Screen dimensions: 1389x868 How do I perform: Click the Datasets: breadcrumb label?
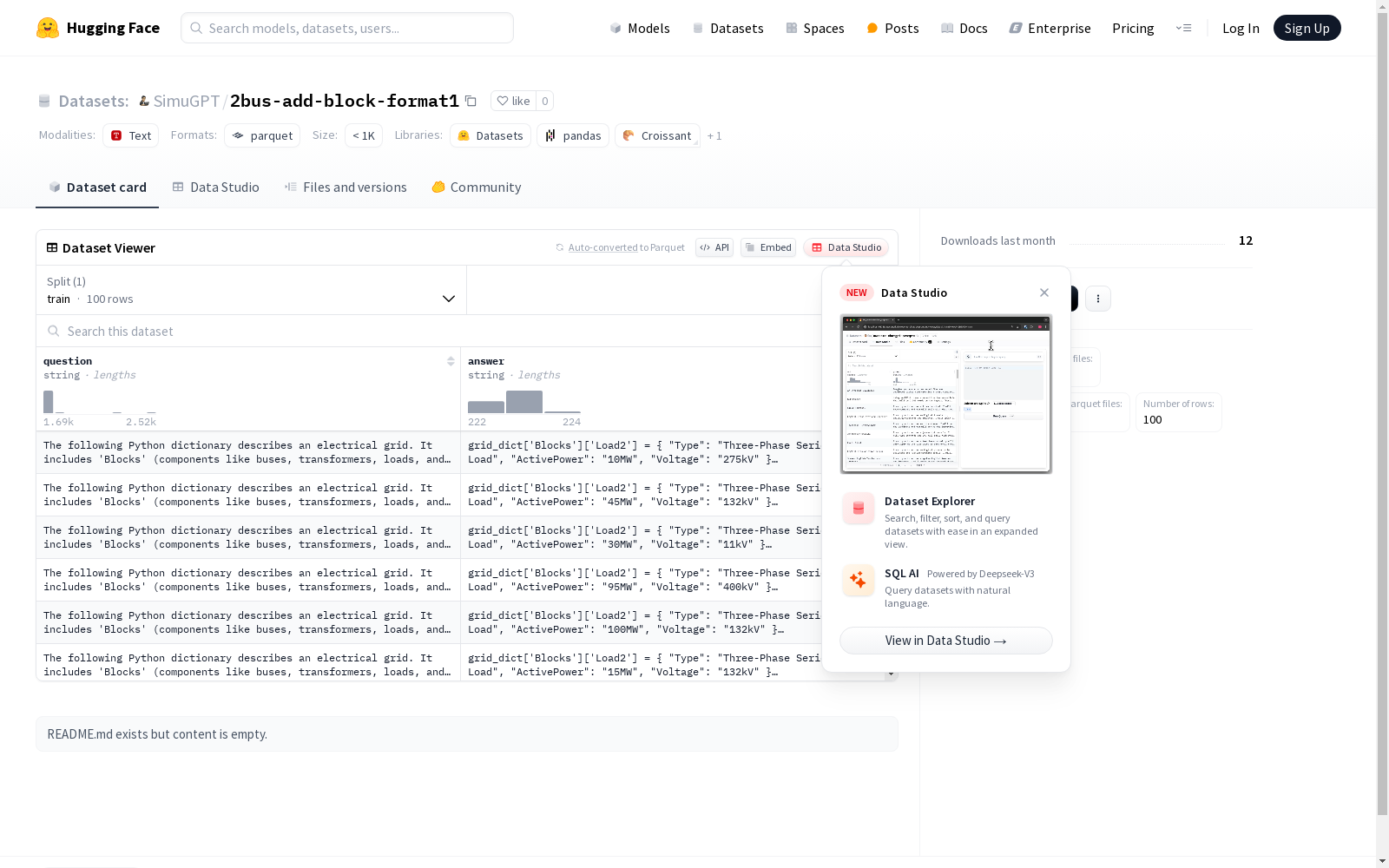coord(94,101)
